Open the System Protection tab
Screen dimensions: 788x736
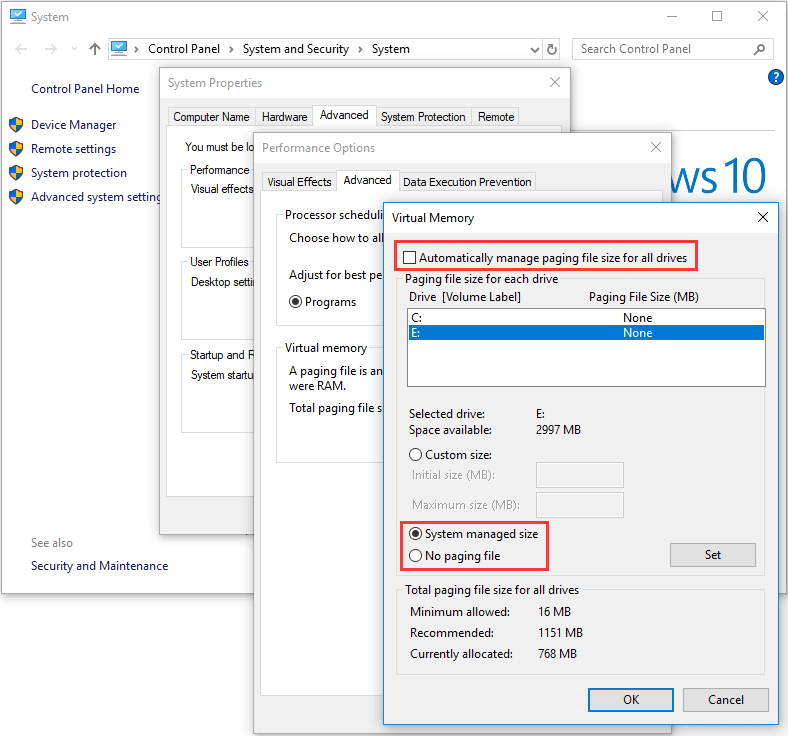[x=423, y=117]
